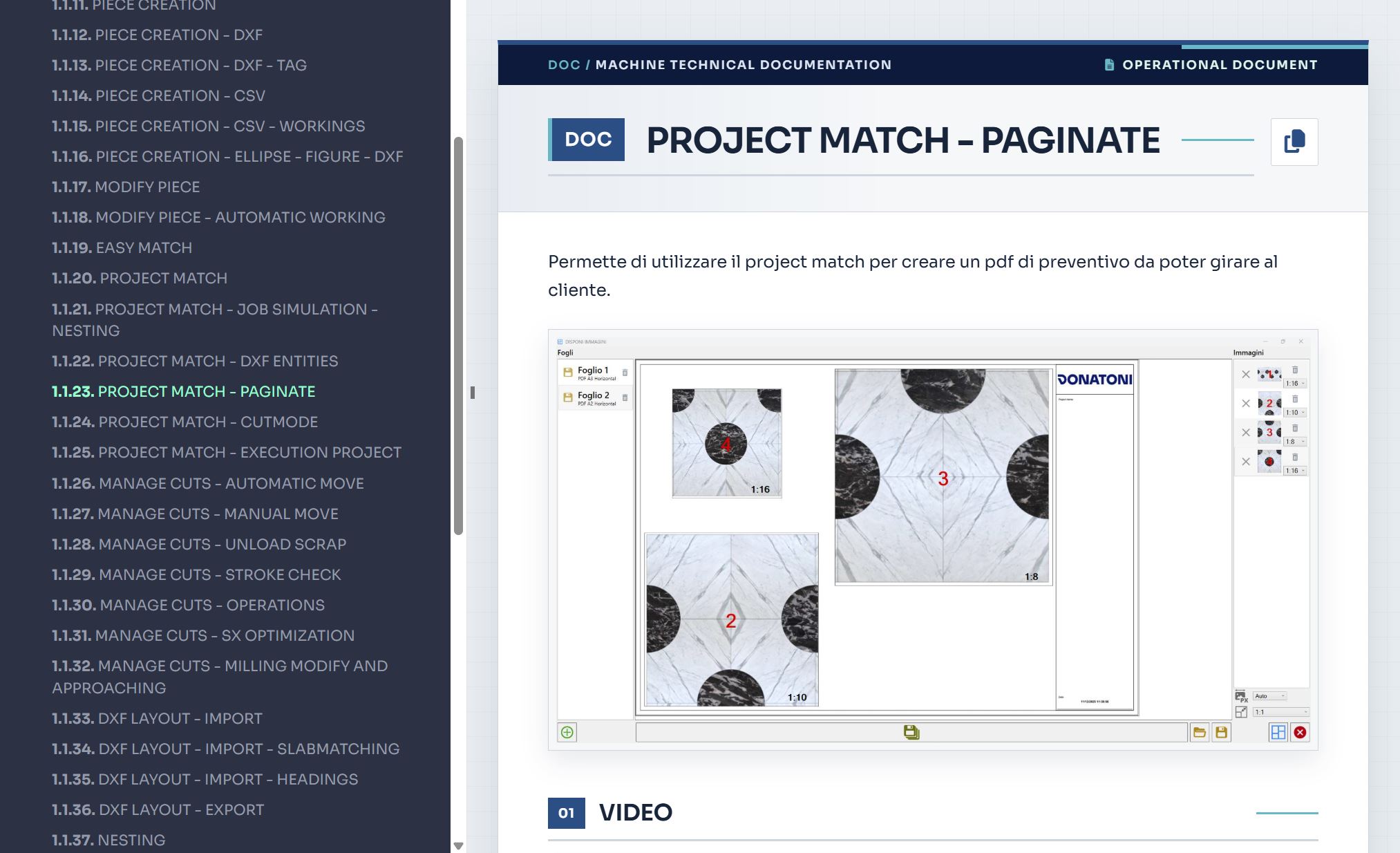Open Manage Cuts - Milling Modify and Approaching
Viewport: 1400px width, 853px height.
point(220,677)
